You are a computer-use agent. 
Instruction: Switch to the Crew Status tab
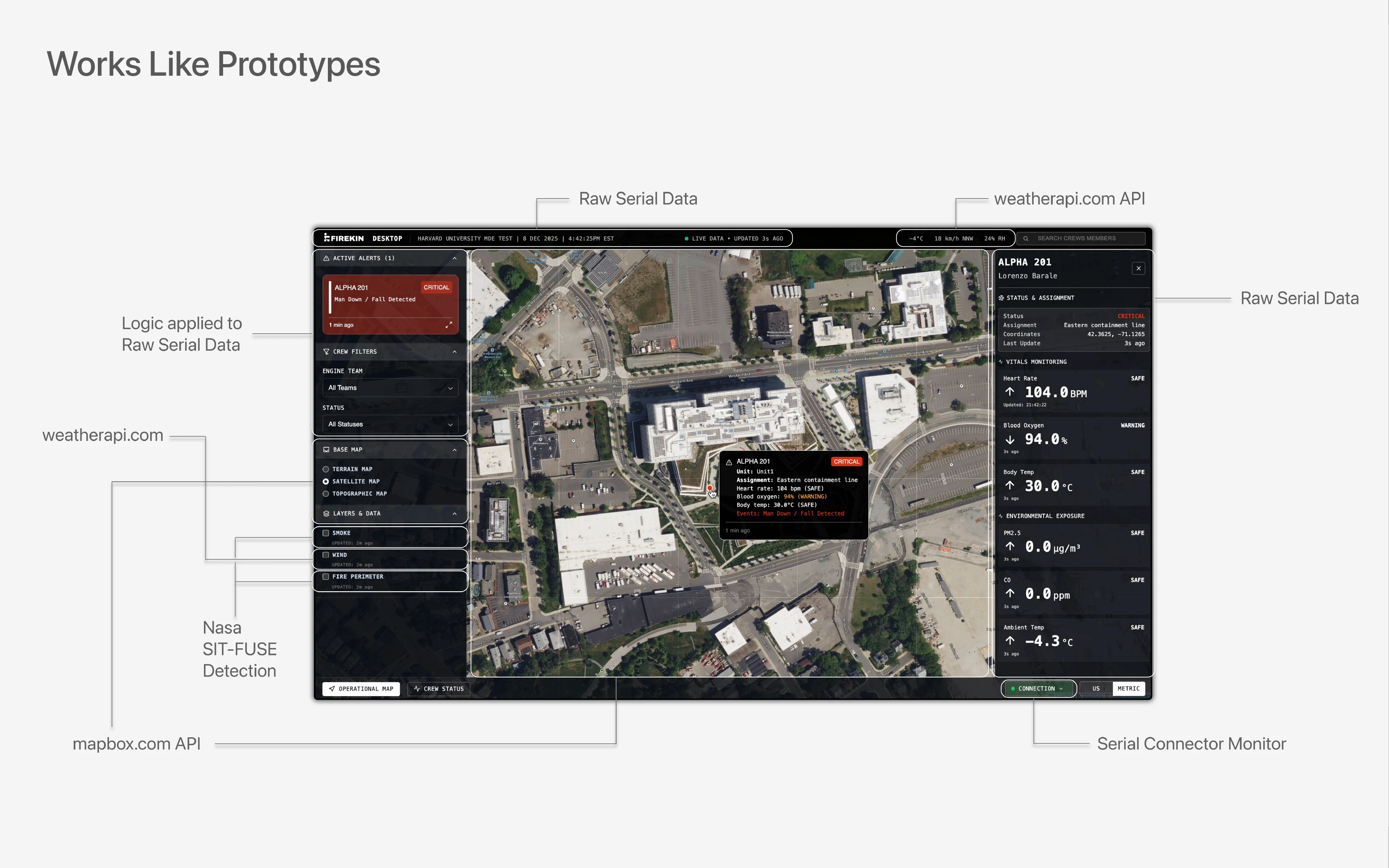[x=438, y=689]
